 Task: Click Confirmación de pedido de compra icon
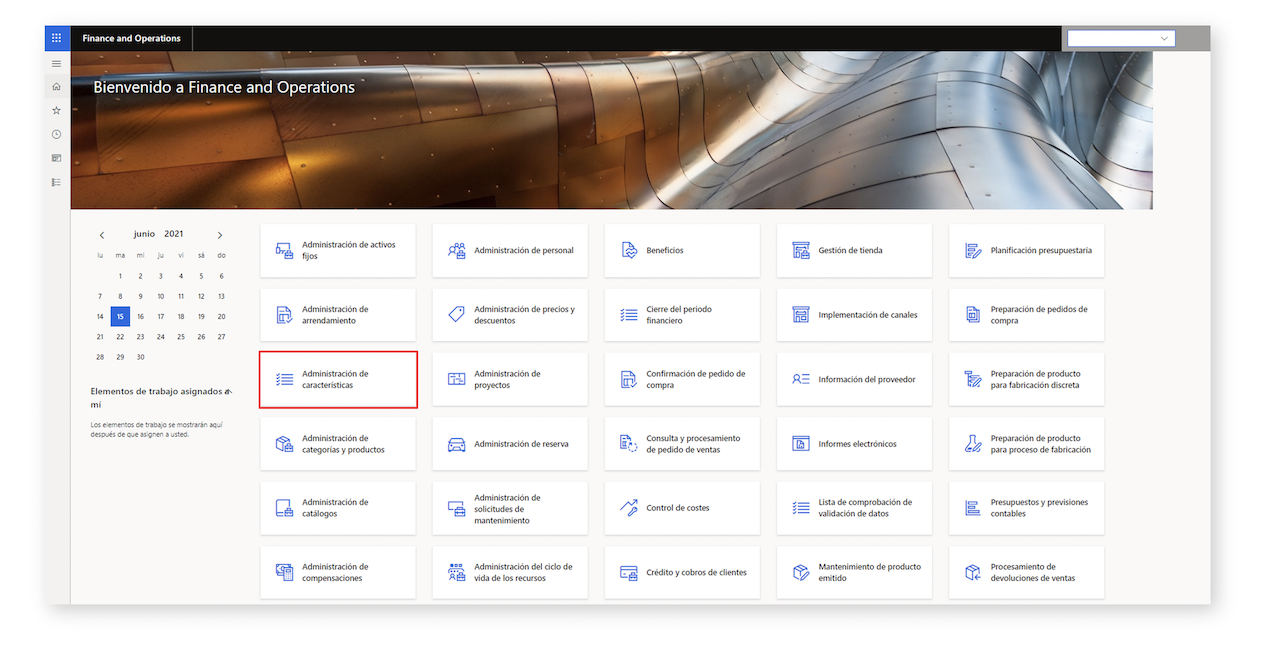click(629, 380)
